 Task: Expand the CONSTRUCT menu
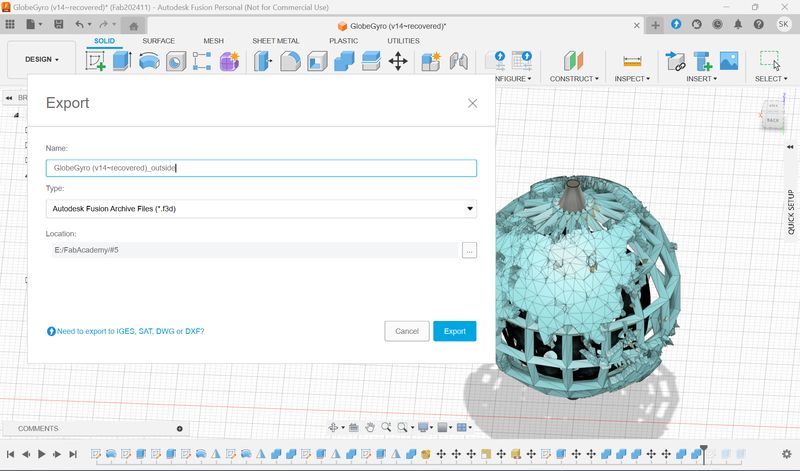click(573, 79)
